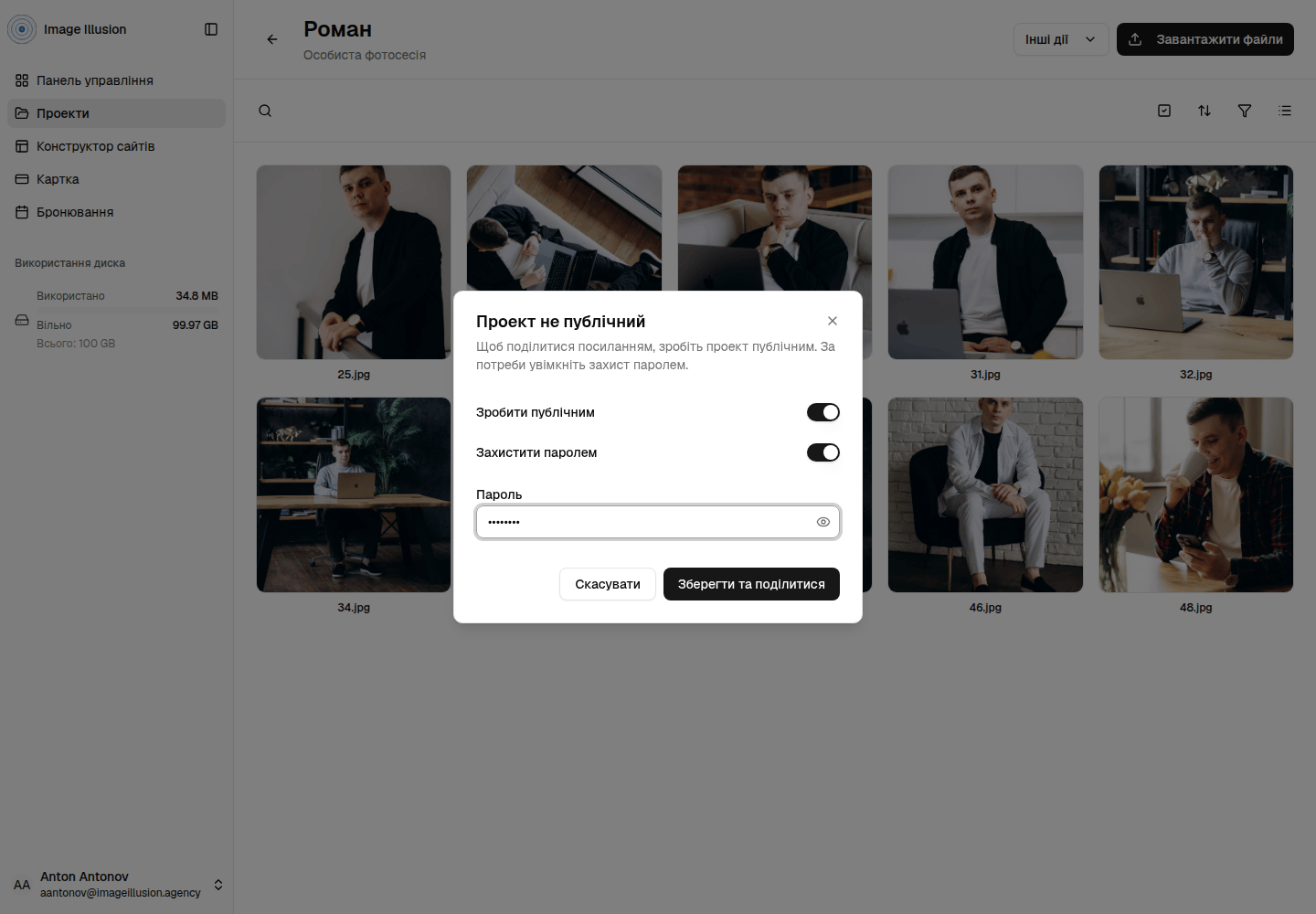Switch to list view icon

pos(1285,111)
